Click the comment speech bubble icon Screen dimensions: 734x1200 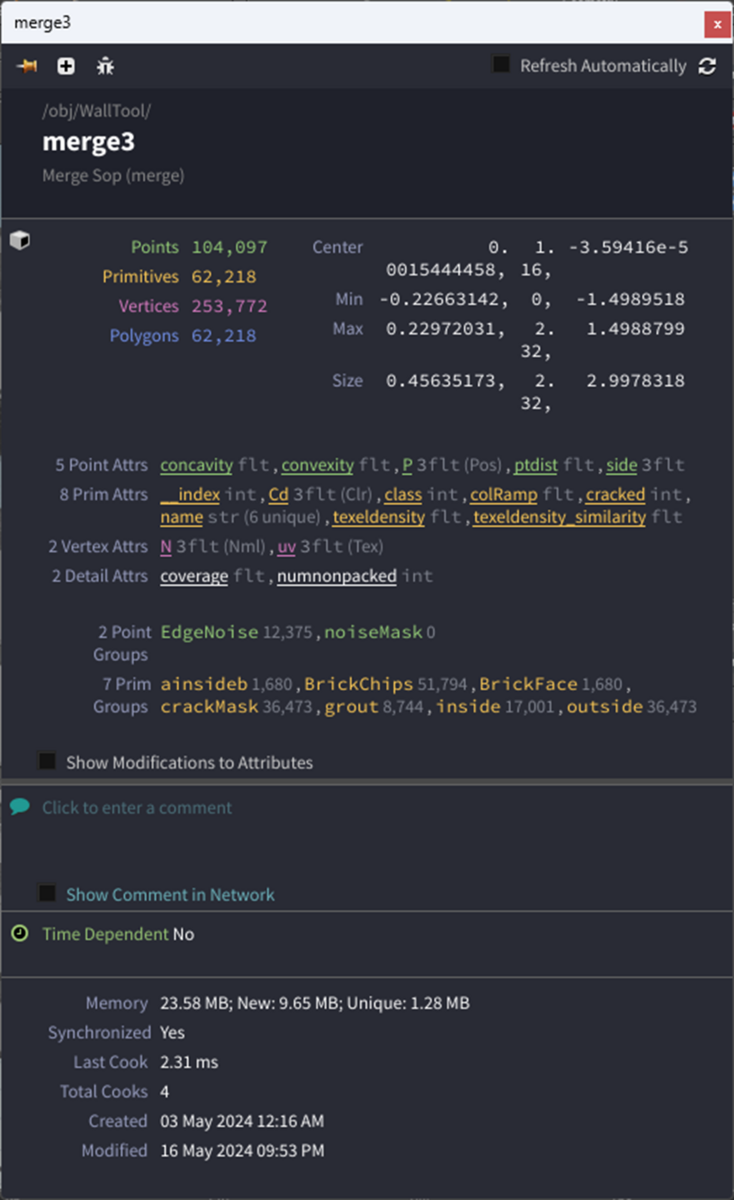point(19,807)
